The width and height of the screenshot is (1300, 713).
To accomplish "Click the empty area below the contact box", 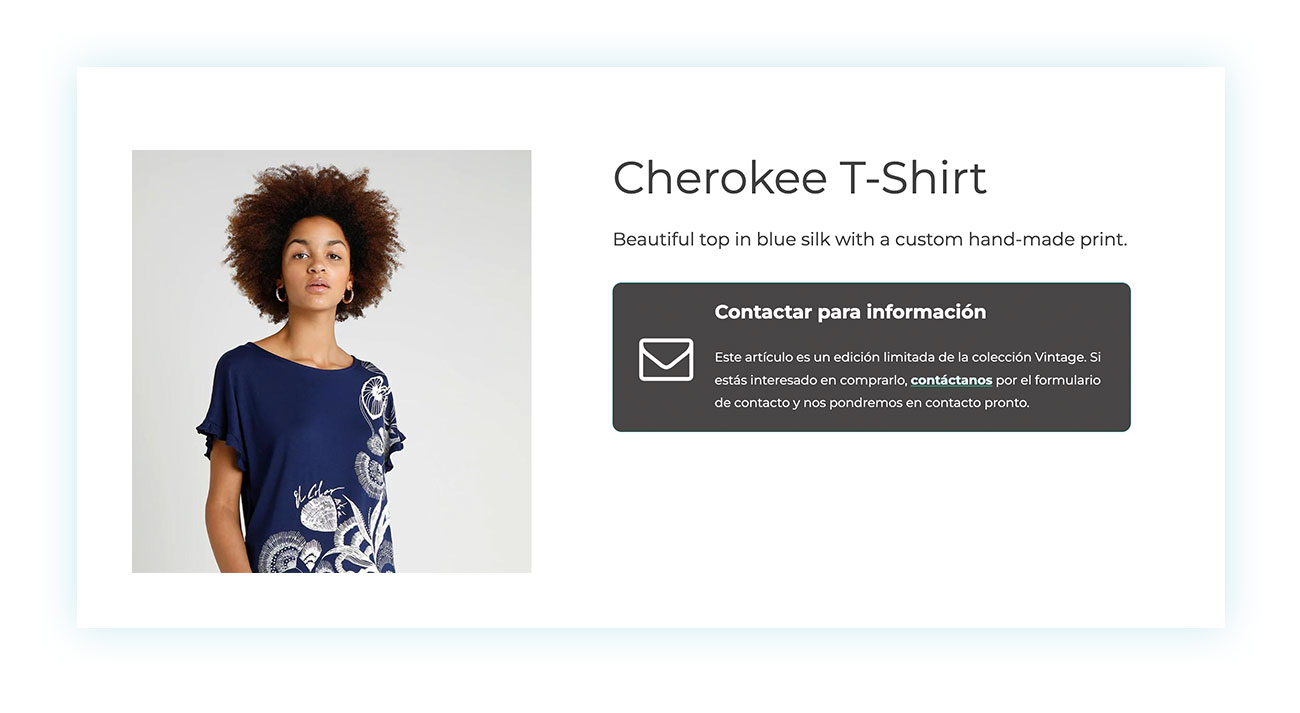I will [x=871, y=520].
